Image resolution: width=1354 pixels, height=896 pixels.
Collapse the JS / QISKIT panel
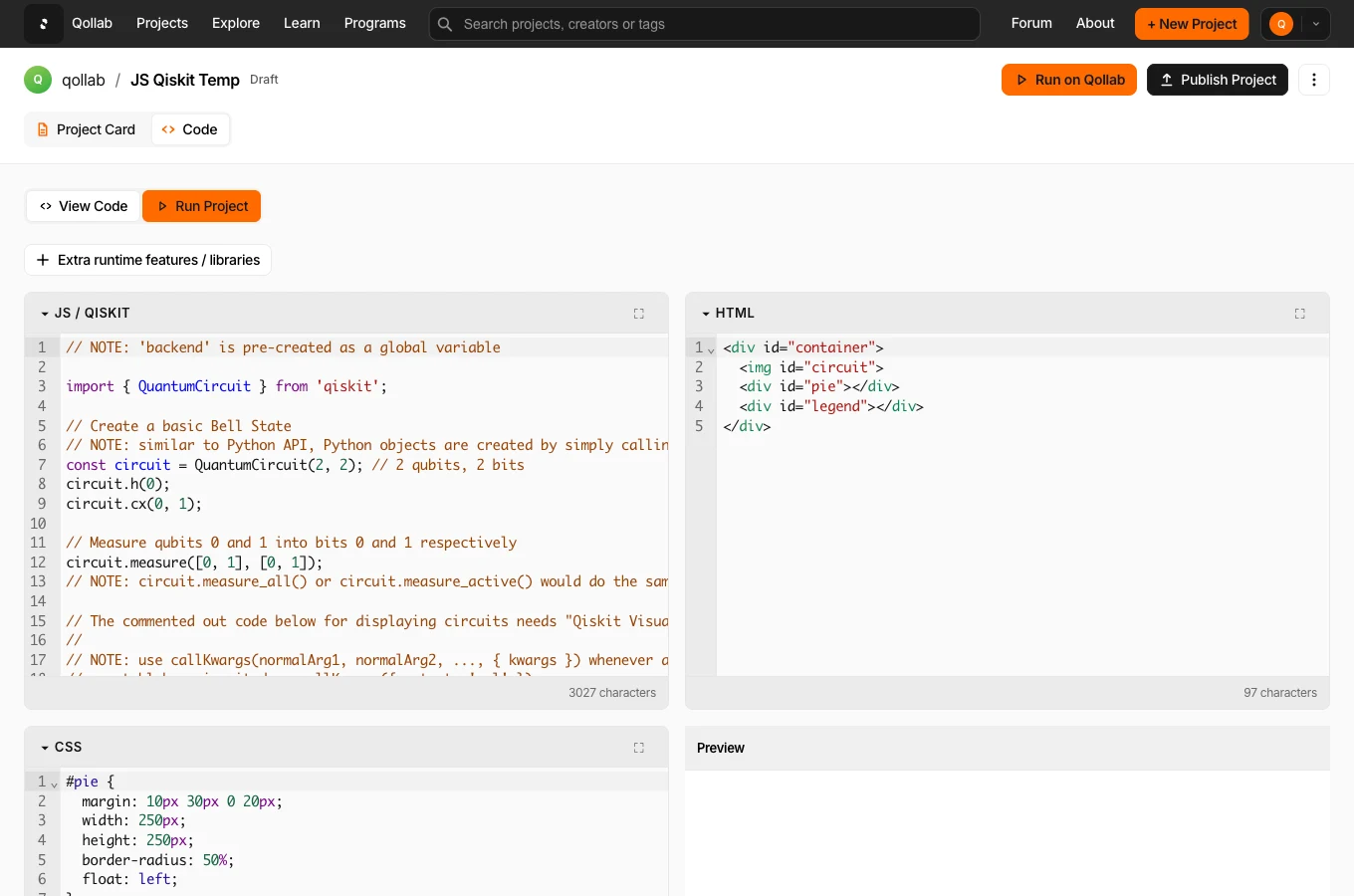(x=45, y=314)
